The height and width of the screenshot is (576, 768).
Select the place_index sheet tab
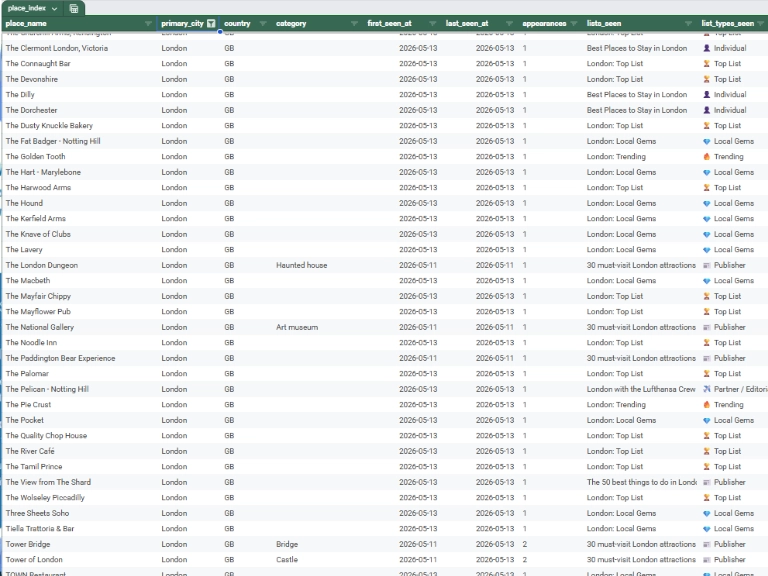[27, 8]
